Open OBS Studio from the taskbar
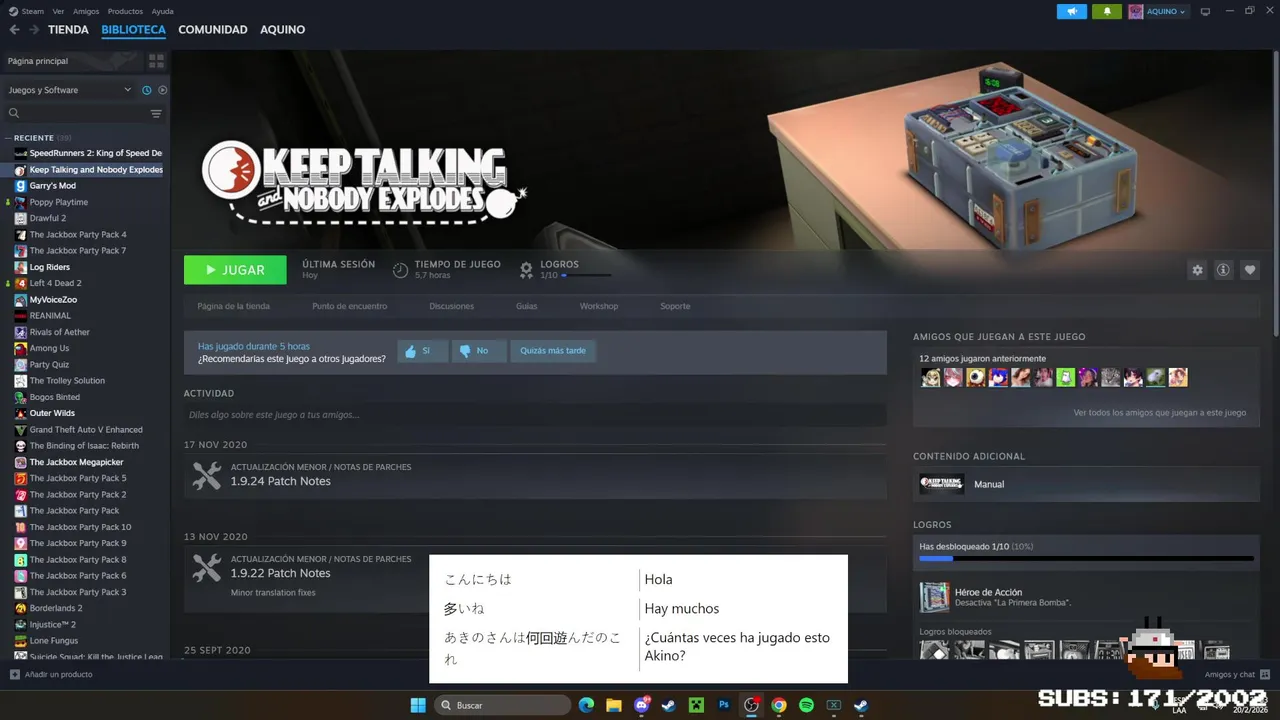The width and height of the screenshot is (1280, 720). click(751, 705)
